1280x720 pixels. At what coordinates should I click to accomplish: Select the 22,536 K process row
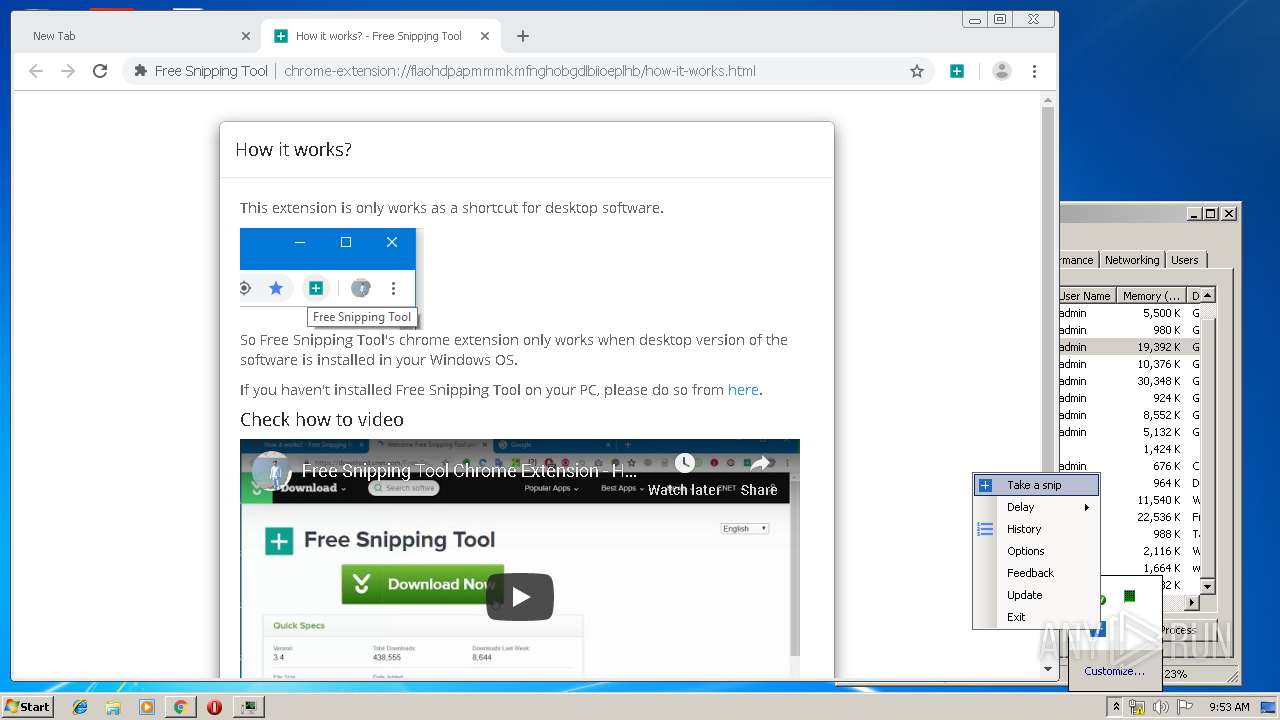point(1130,517)
